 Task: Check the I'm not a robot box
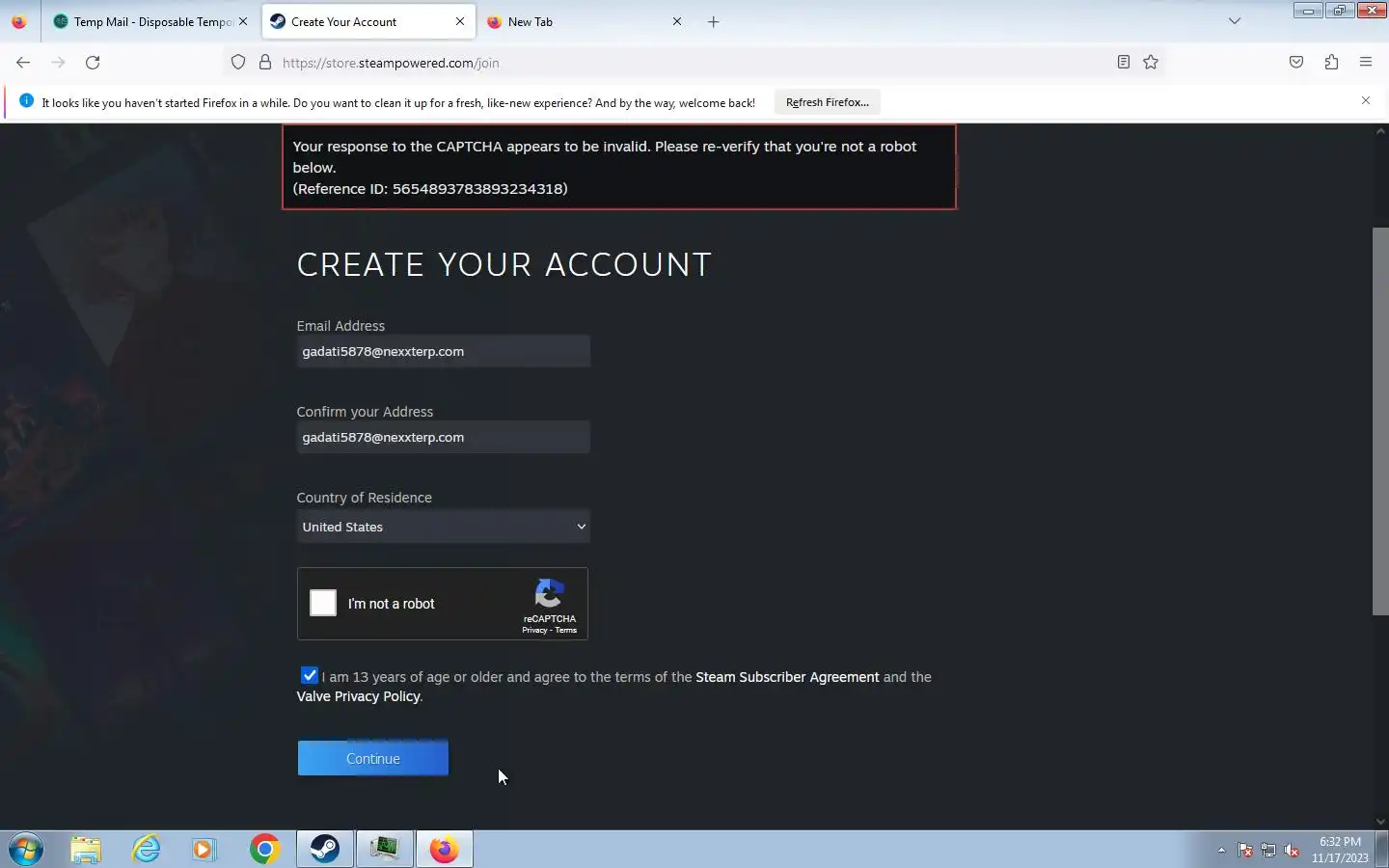click(323, 603)
